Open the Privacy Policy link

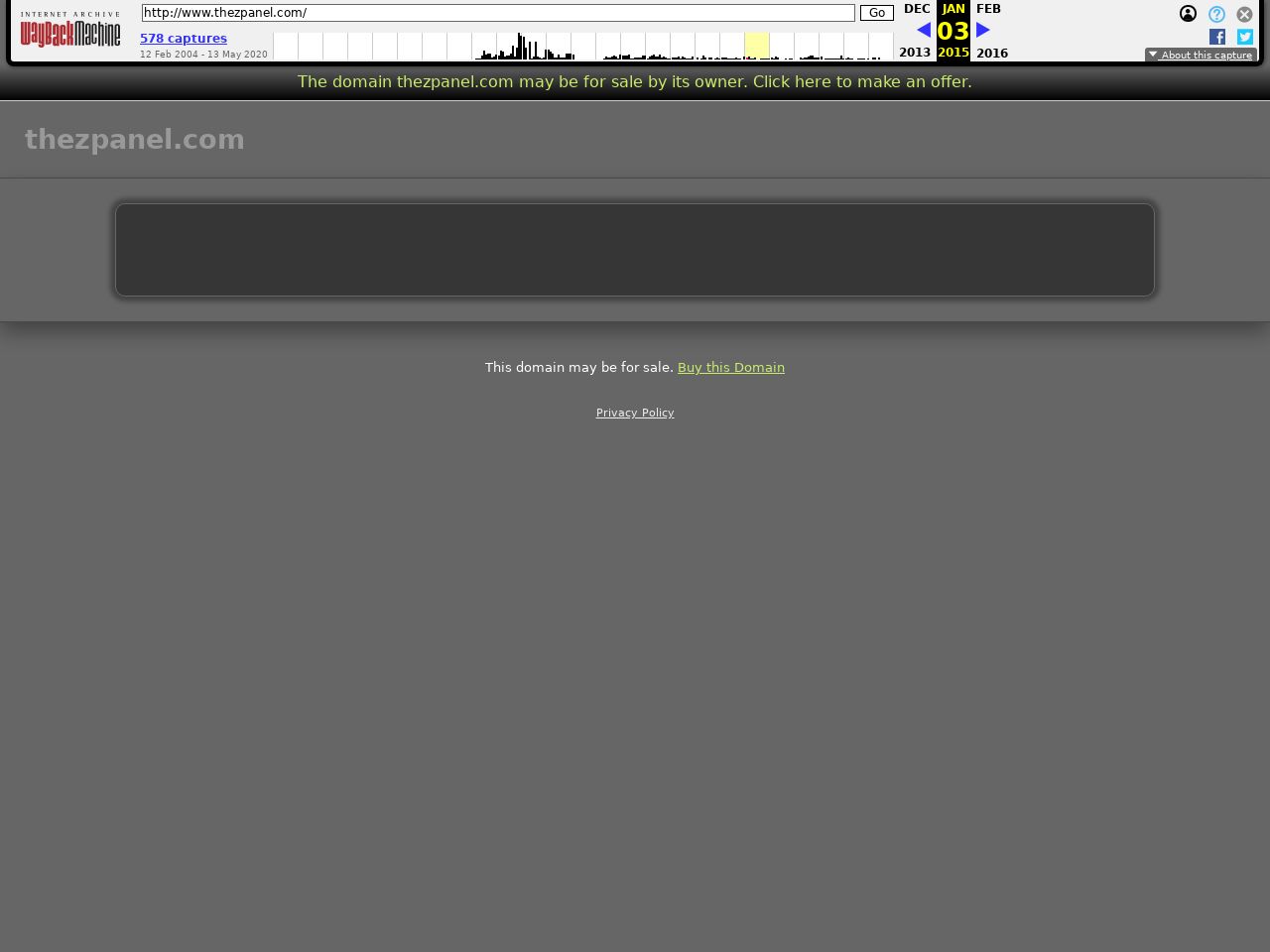click(x=635, y=413)
